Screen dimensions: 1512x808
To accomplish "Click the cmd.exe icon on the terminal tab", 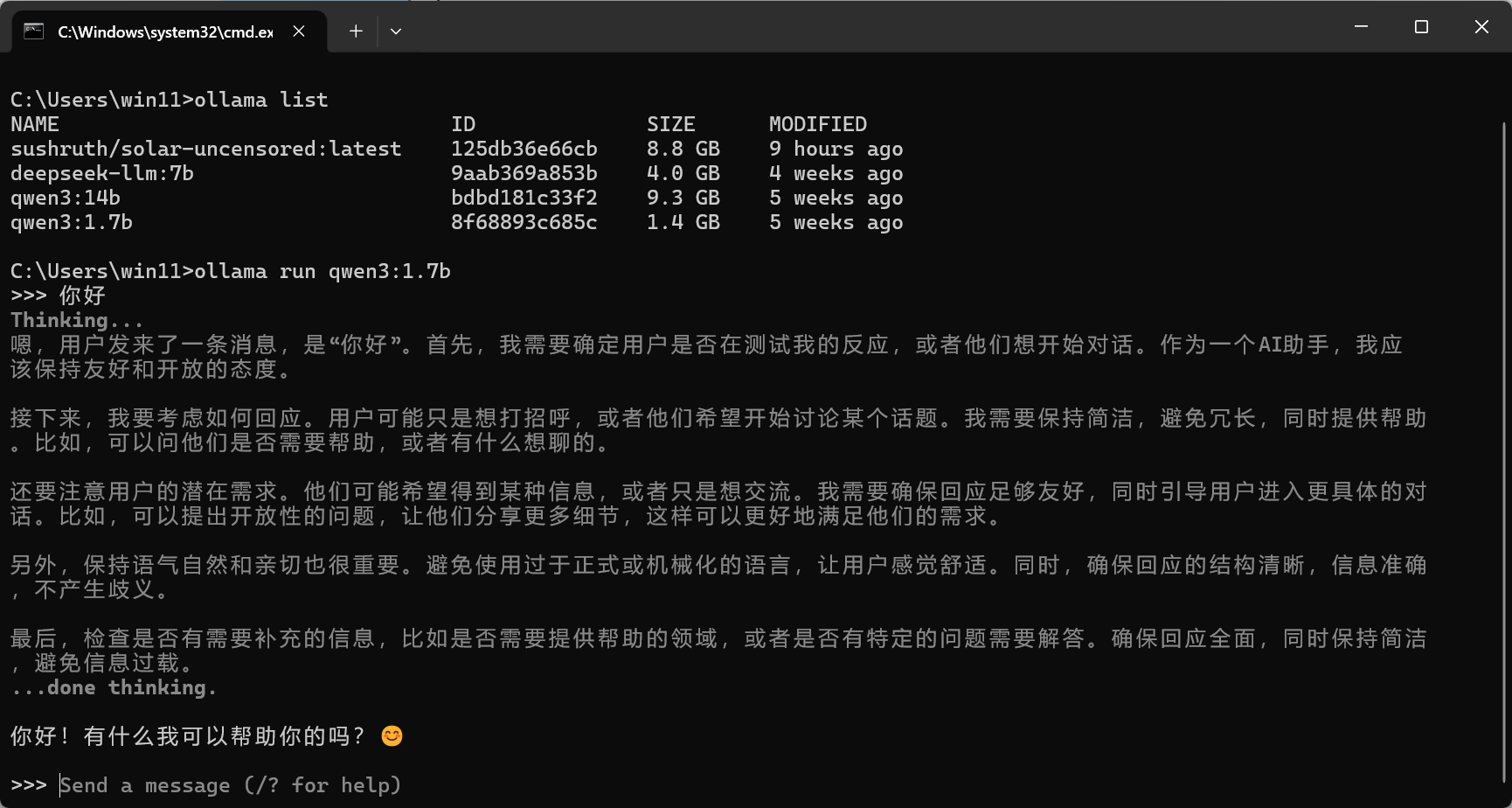I will tap(34, 30).
